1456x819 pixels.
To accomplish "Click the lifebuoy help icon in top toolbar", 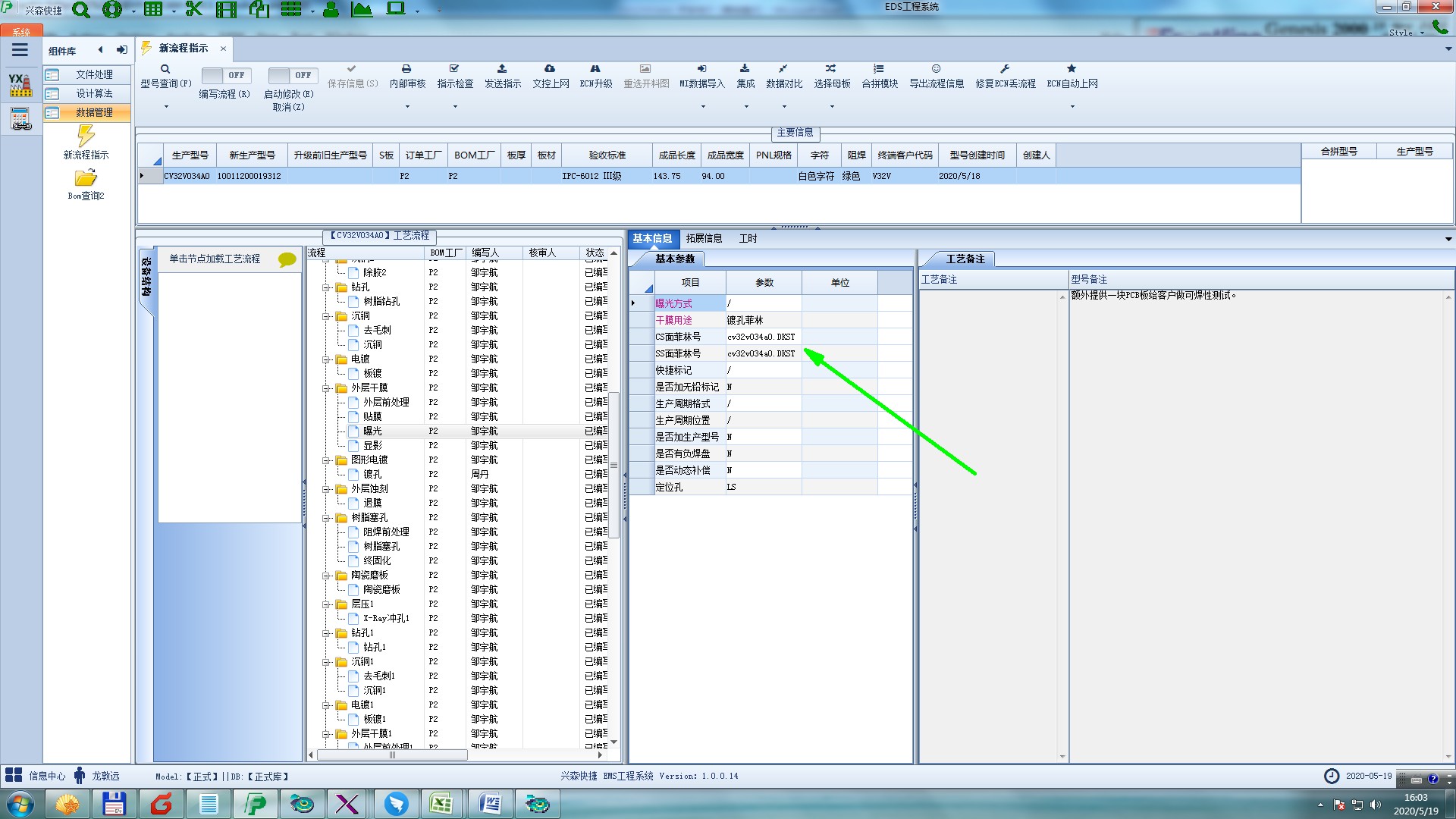I will pos(112,10).
